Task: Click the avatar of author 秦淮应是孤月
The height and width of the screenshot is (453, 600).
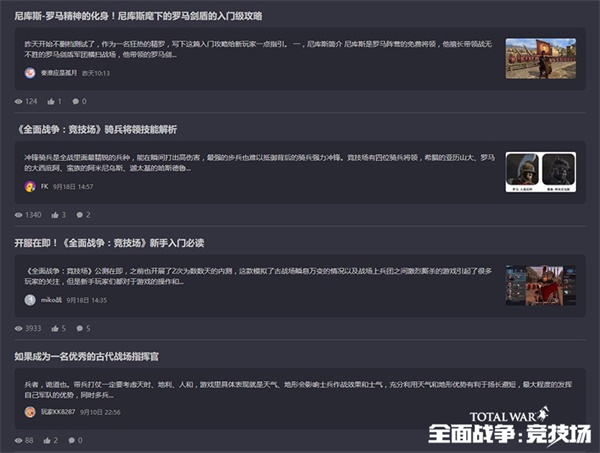Action: [30, 73]
